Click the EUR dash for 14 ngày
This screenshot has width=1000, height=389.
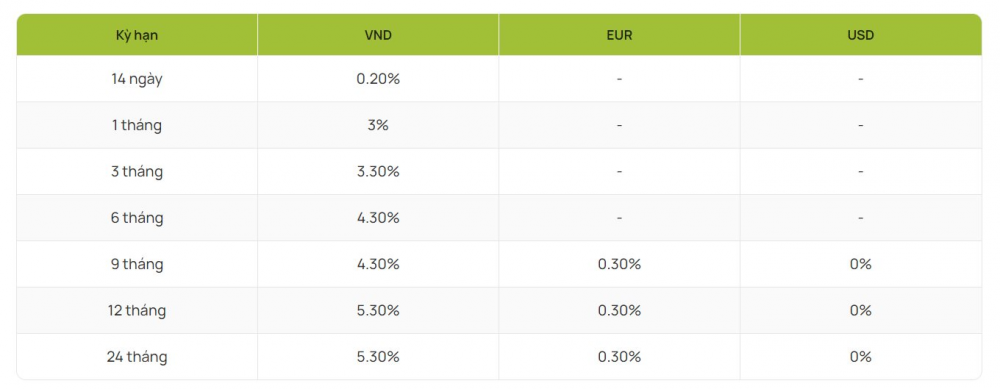pyautogui.click(x=619, y=79)
